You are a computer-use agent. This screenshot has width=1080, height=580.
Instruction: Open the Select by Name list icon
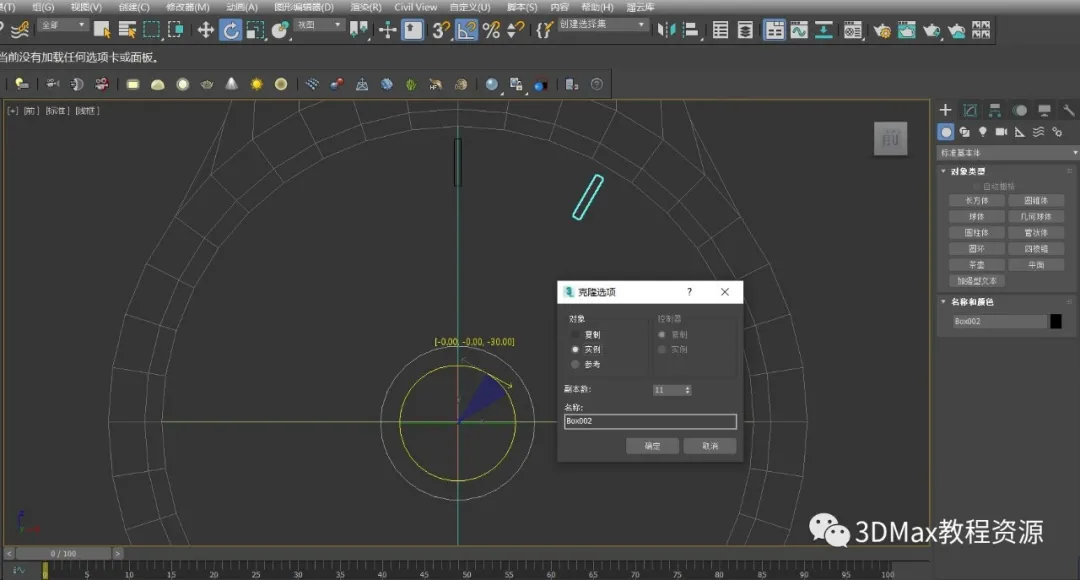tap(127, 30)
